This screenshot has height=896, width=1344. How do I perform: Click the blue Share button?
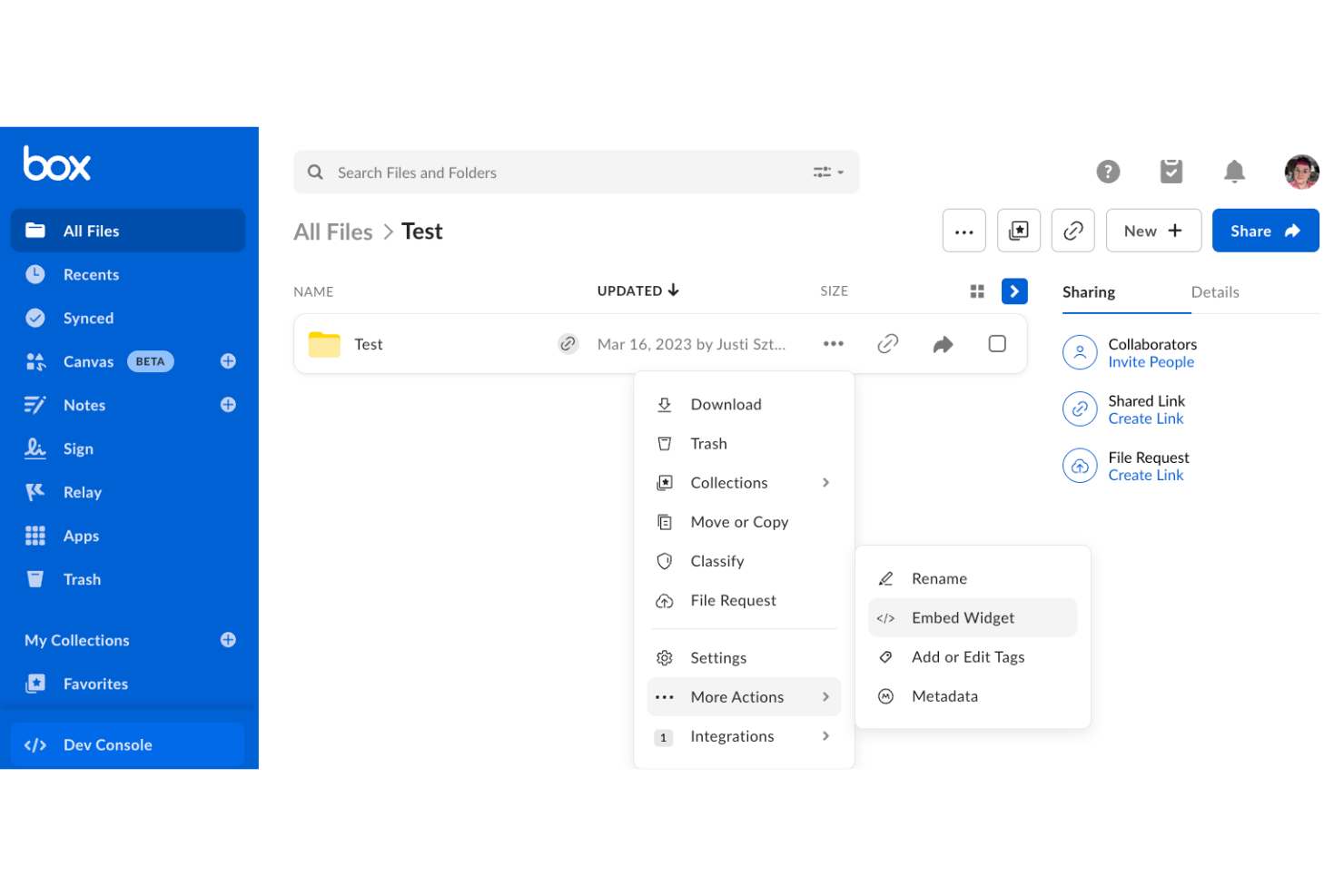pyautogui.click(x=1266, y=231)
